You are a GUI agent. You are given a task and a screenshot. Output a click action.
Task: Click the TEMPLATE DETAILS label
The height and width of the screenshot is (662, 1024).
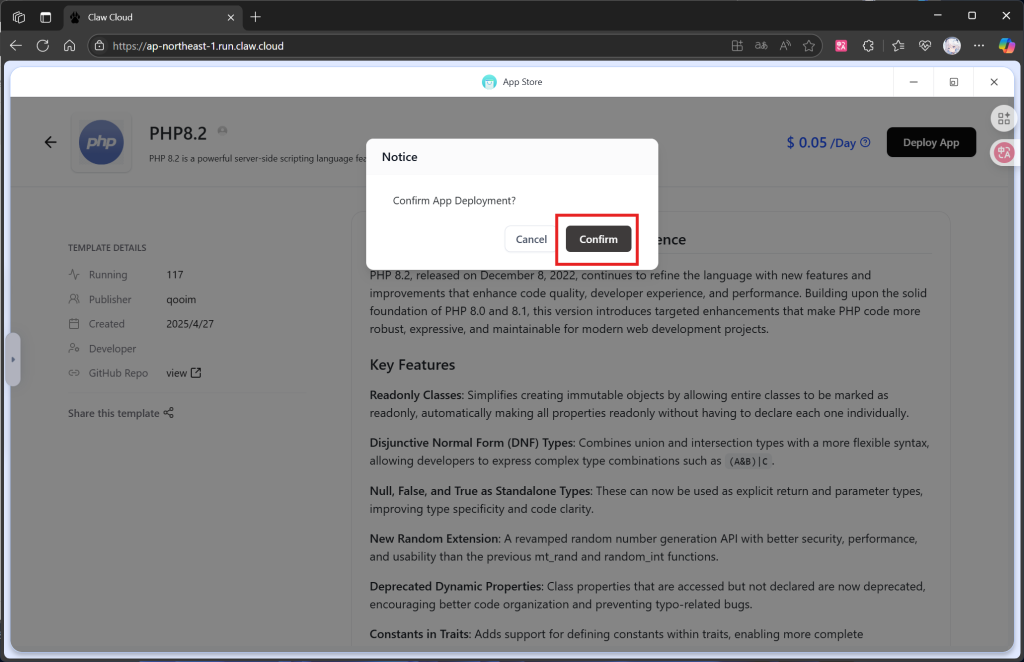click(107, 248)
